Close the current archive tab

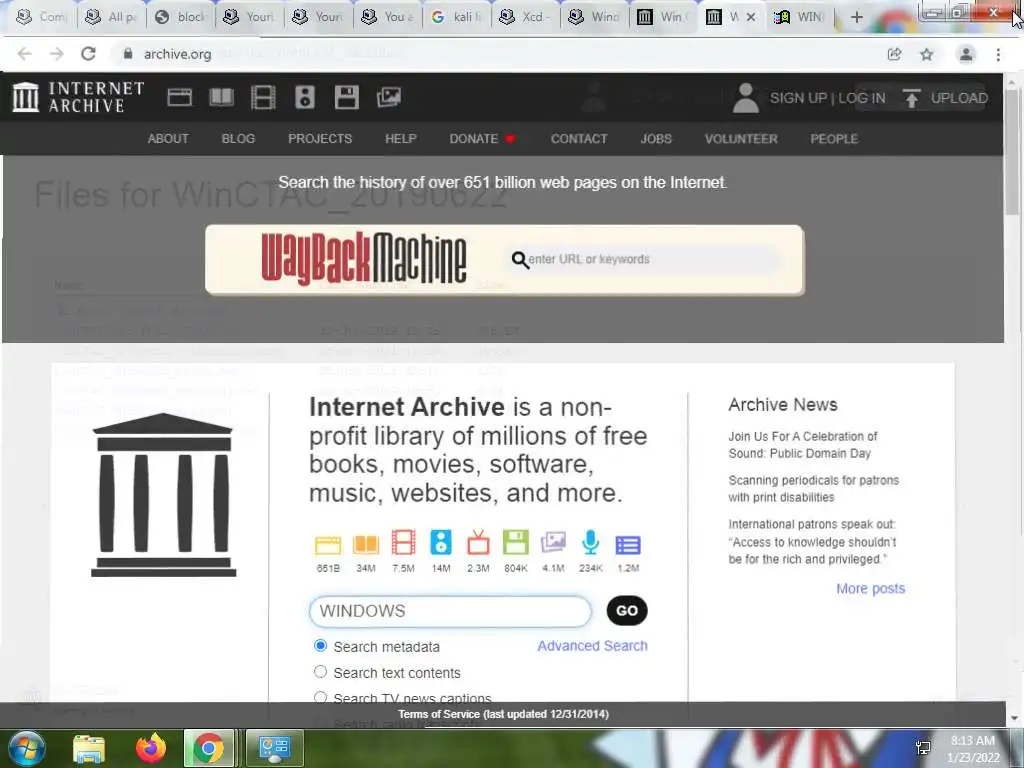(x=751, y=18)
